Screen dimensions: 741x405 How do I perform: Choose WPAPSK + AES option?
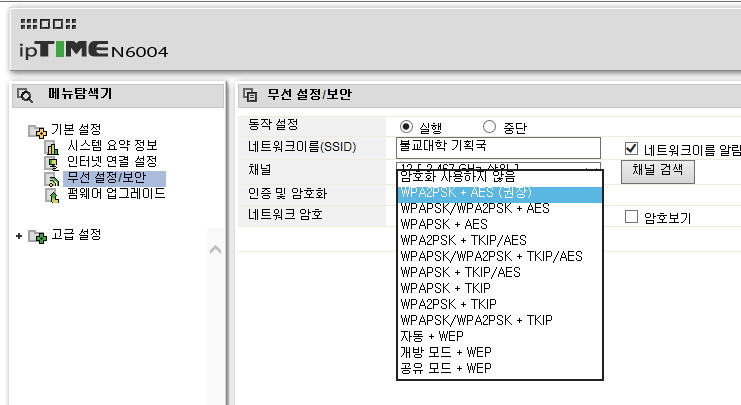coord(500,224)
